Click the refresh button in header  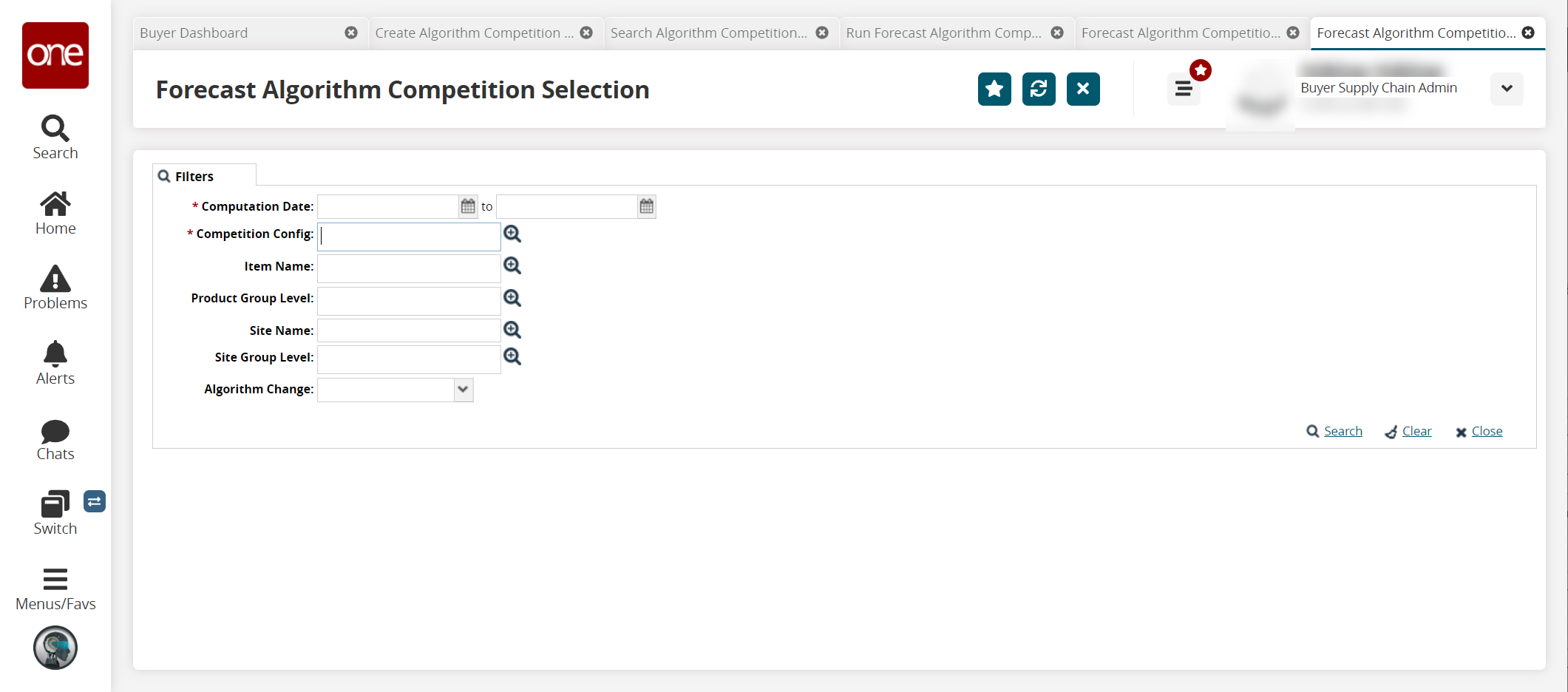pos(1039,89)
